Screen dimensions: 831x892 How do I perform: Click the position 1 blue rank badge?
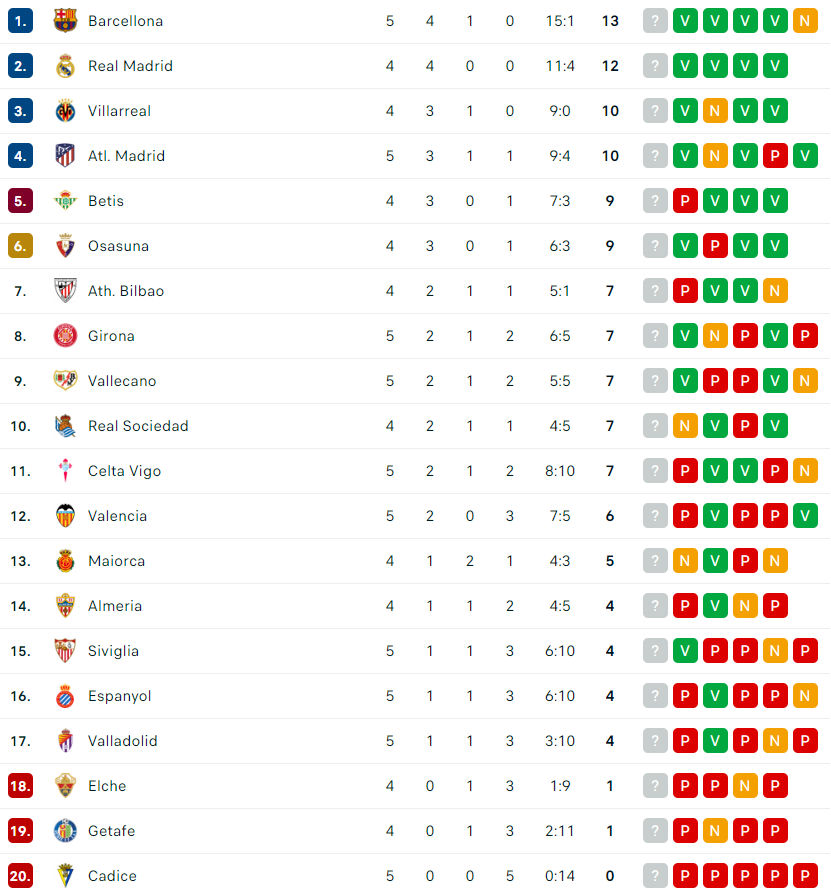tap(20, 21)
